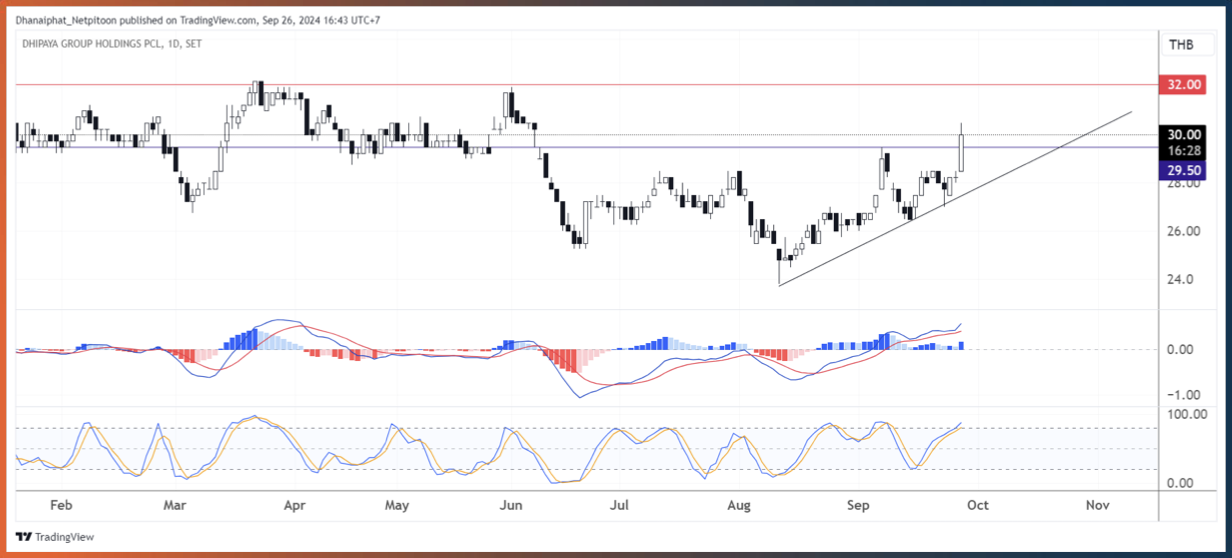Click the rising black trendline from August low
This screenshot has width=1232, height=558.
point(955,198)
